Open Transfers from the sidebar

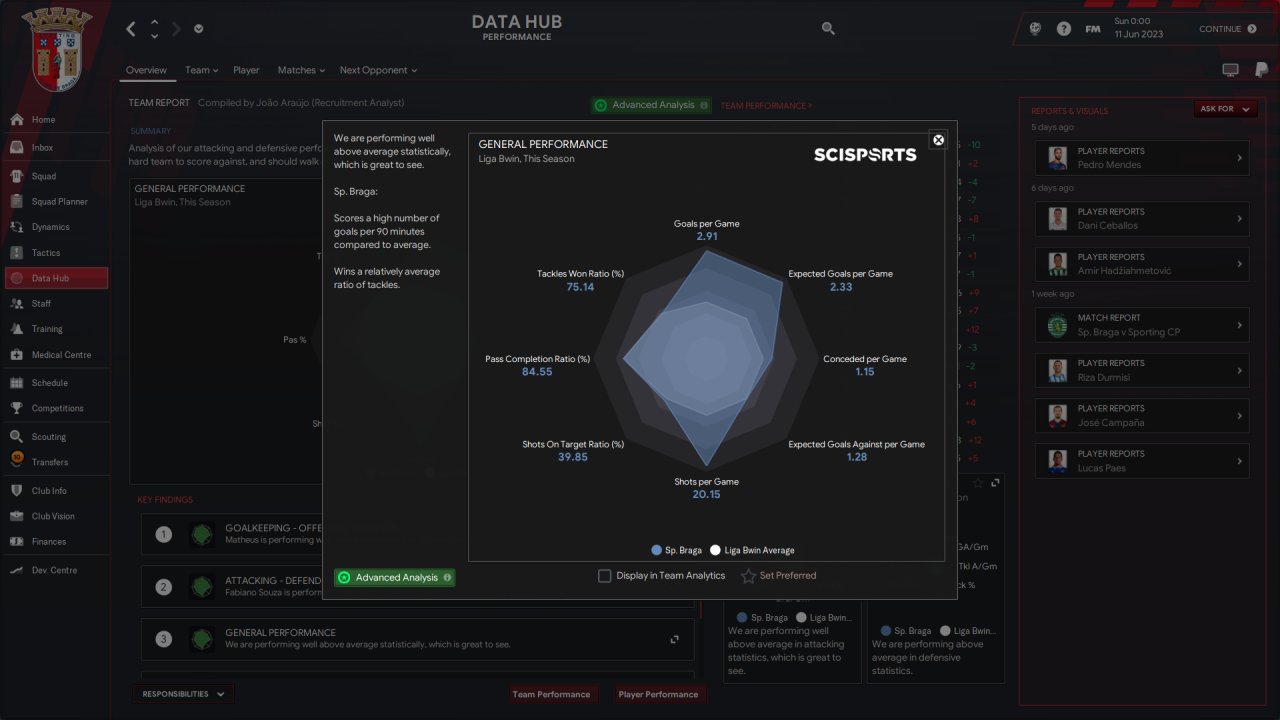coord(55,462)
